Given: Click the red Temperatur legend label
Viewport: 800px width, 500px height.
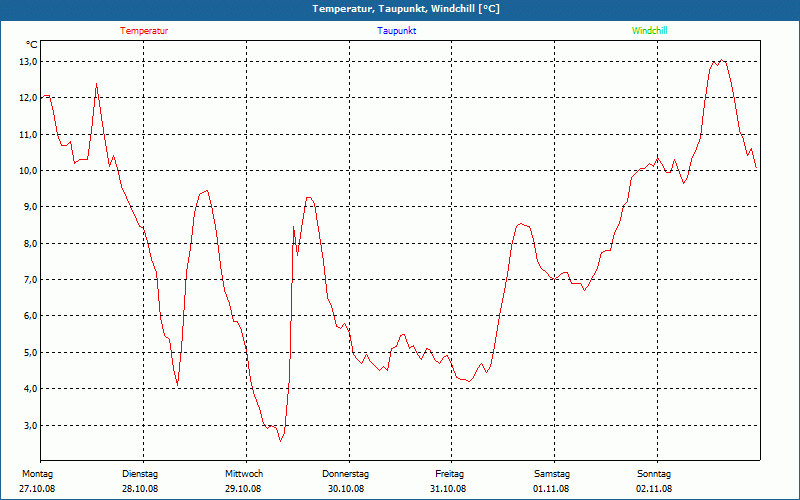Looking at the screenshot, I should (144, 31).
